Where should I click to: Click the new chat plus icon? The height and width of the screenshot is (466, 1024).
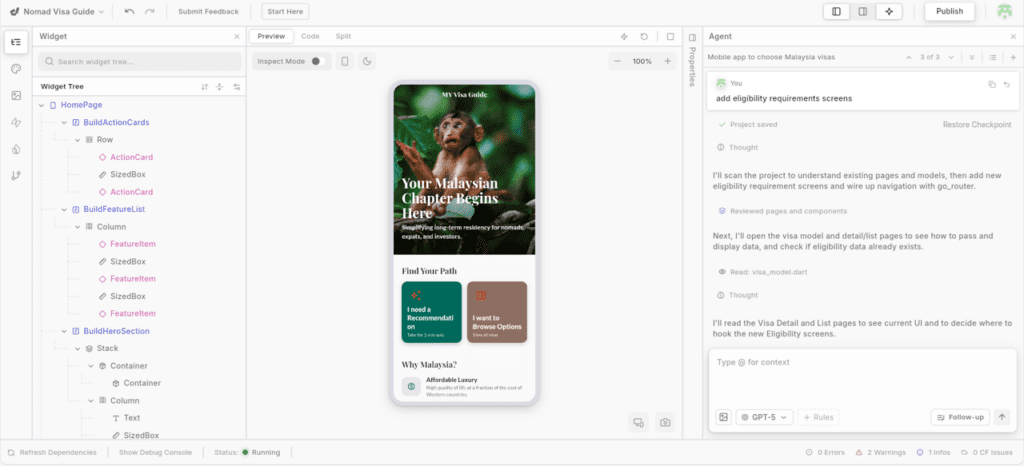pyautogui.click(x=1013, y=57)
